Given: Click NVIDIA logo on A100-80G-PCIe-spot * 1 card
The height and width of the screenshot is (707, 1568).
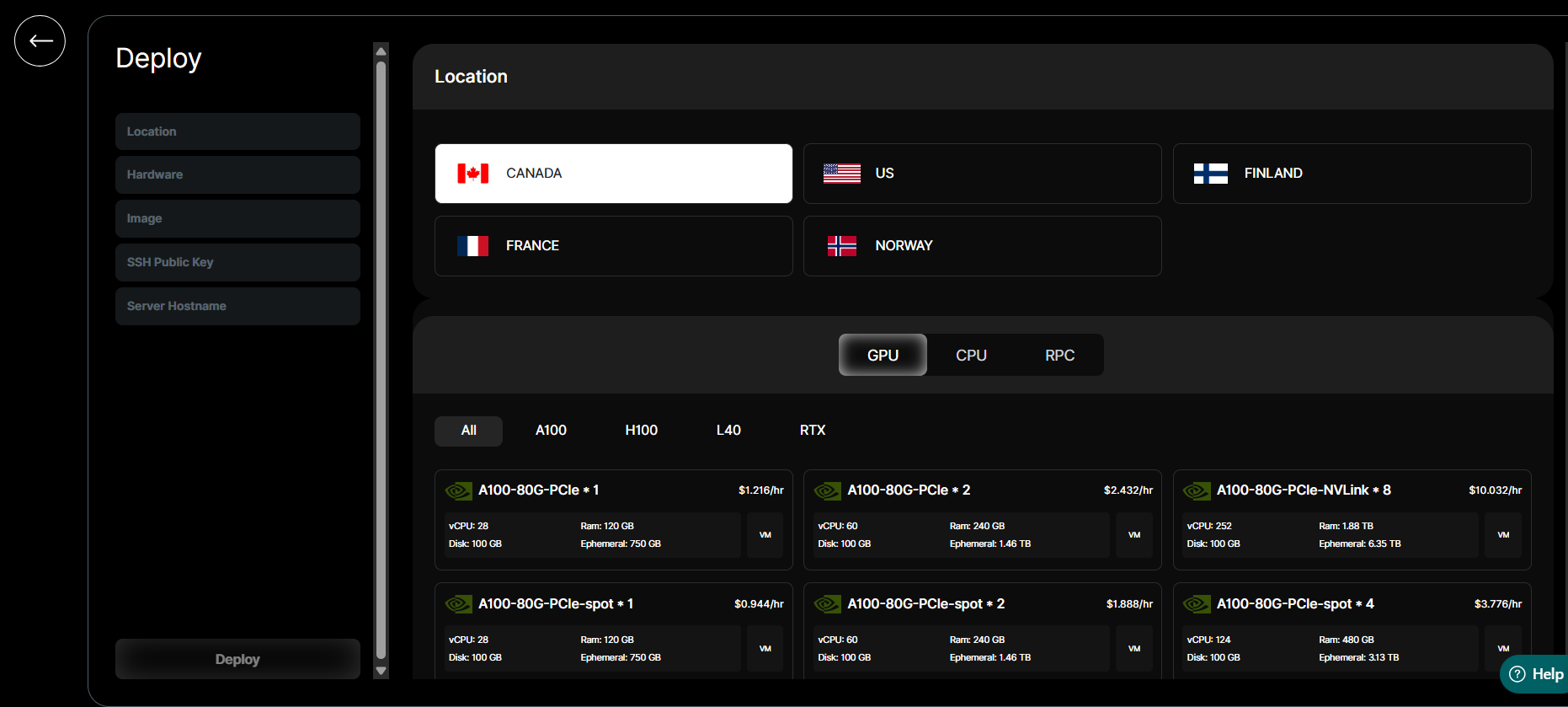Looking at the screenshot, I should (459, 604).
